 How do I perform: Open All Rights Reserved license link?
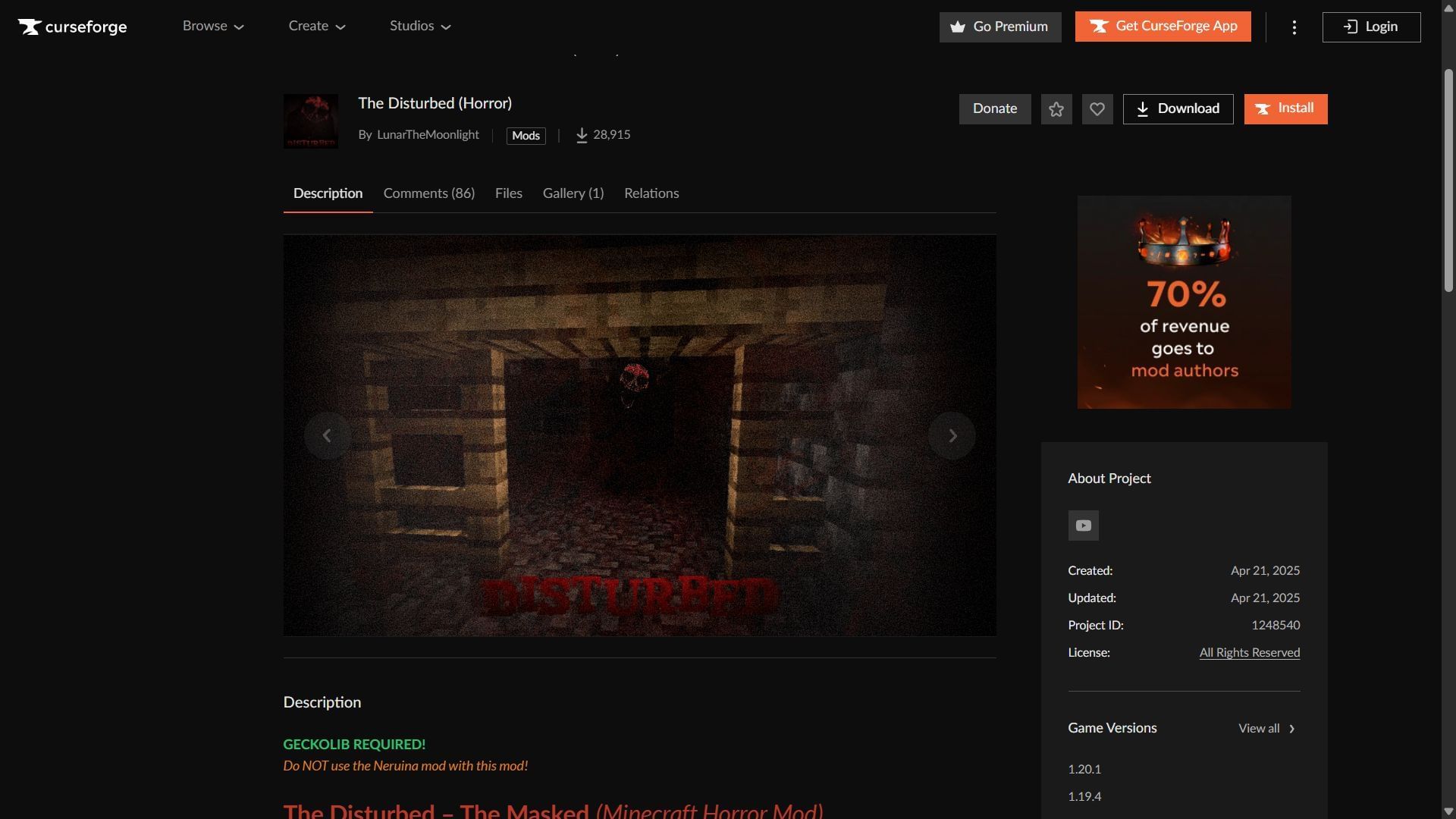tap(1249, 653)
